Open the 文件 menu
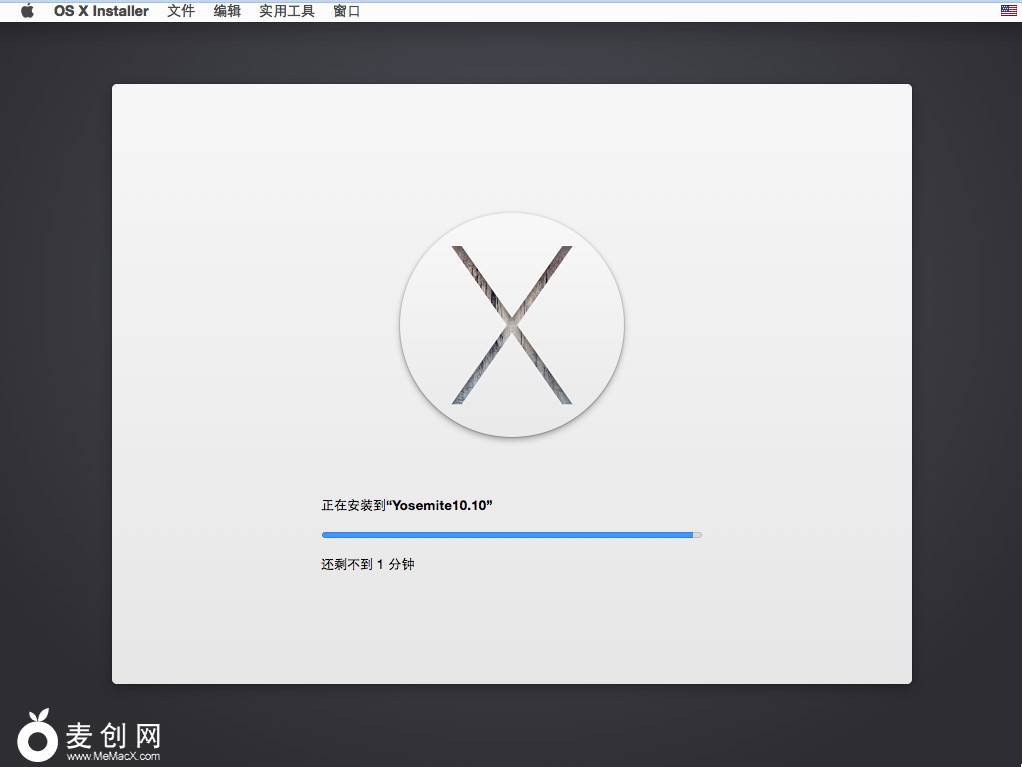This screenshot has width=1022, height=767. click(181, 11)
